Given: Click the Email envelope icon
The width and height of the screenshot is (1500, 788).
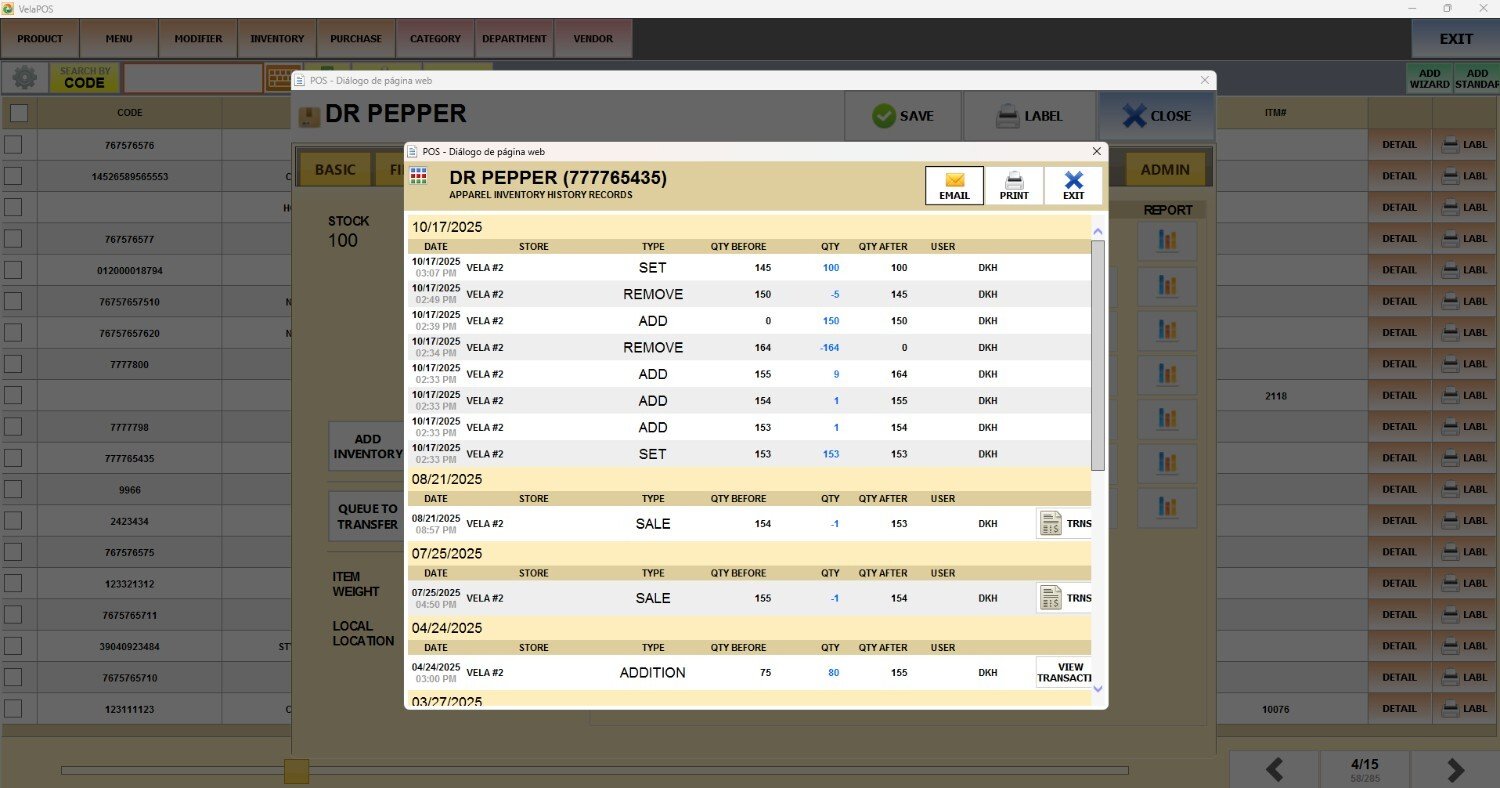Looking at the screenshot, I should pyautogui.click(x=954, y=181).
